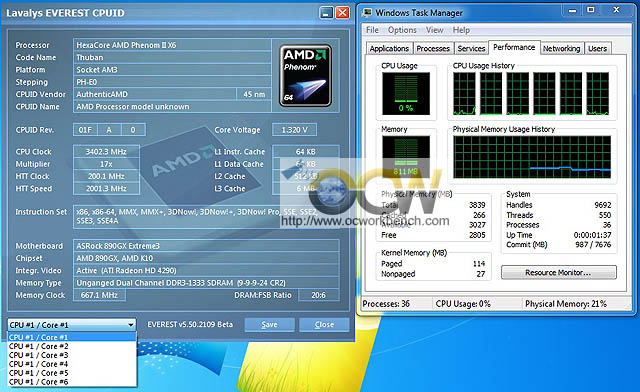Open the Help menu in Task Manager
Screen dimensions: 640x392
tap(461, 30)
